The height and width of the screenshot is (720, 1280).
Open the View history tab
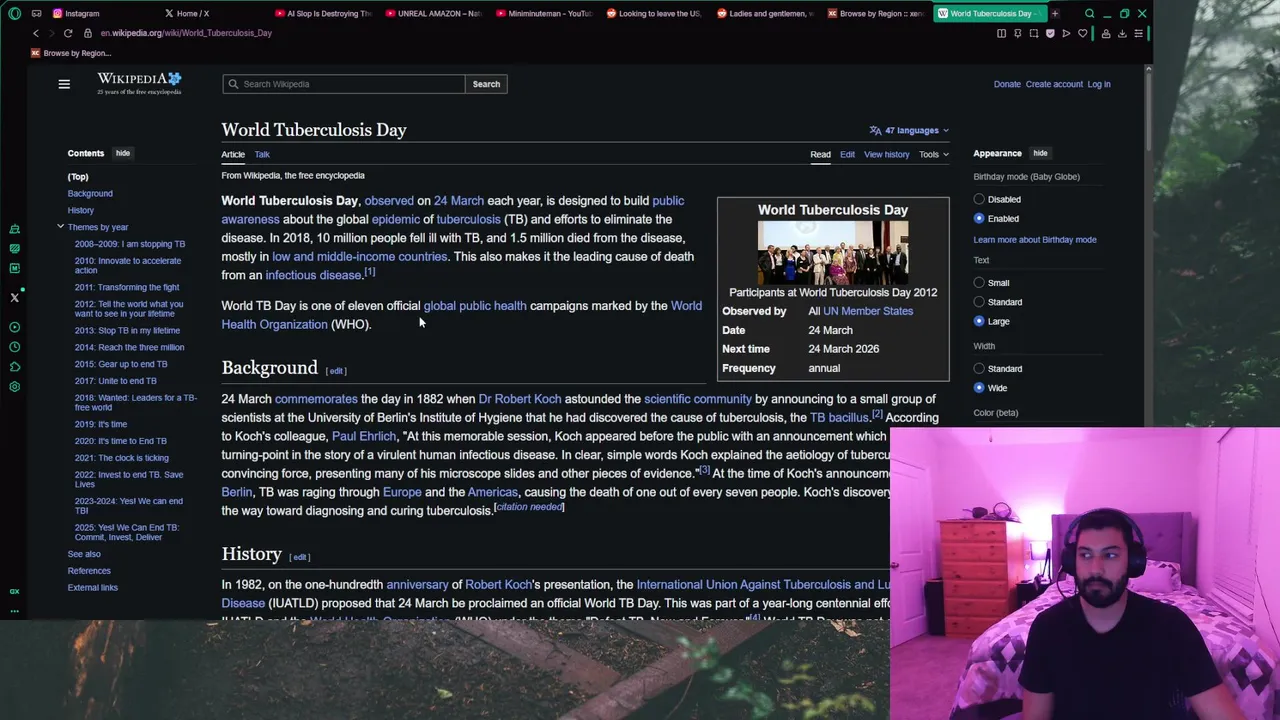click(887, 154)
